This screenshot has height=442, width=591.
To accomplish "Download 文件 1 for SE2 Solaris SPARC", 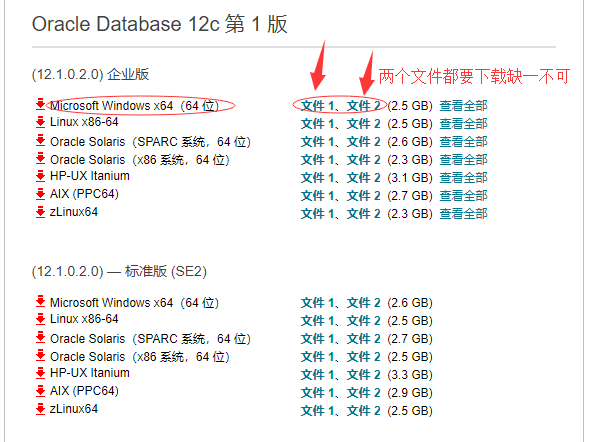I will click(317, 339).
